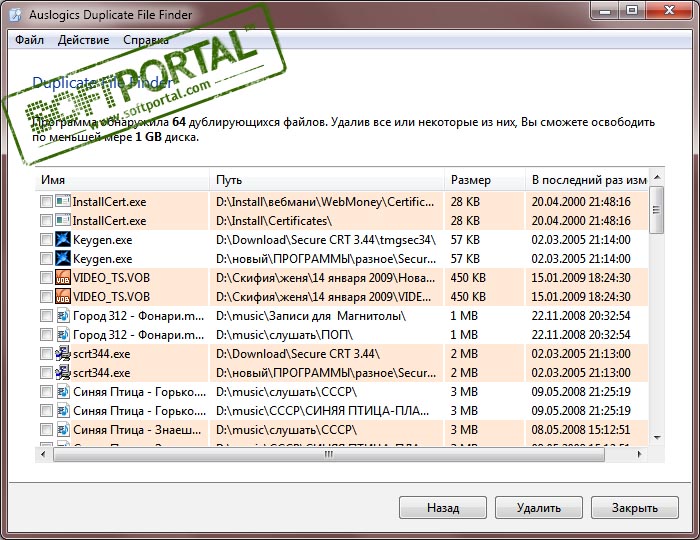700x540 pixels.
Task: Sort by В последний раз изм column
Action: pyautogui.click(x=587, y=180)
